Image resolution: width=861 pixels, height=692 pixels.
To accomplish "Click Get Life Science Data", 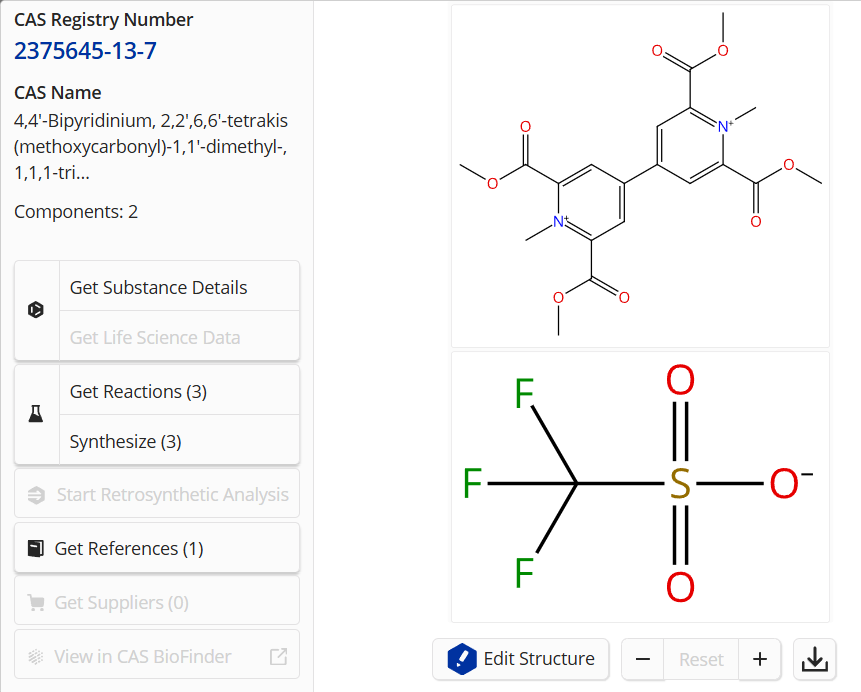I will pos(155,337).
